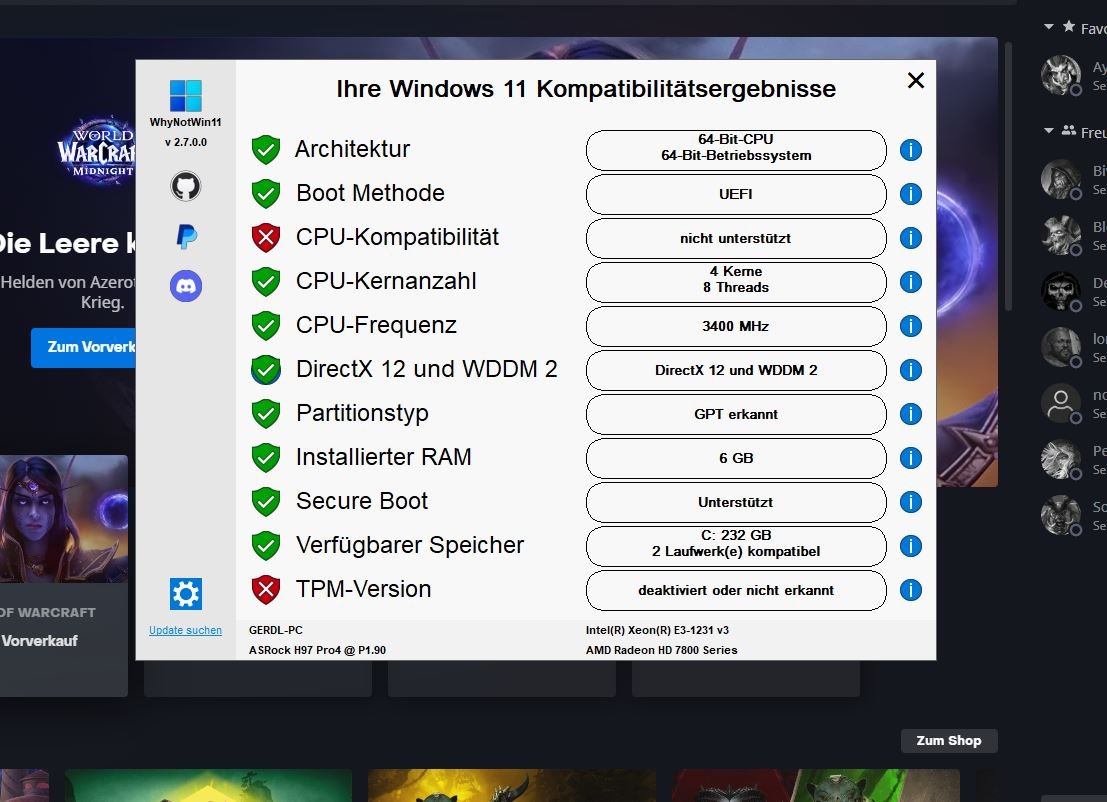Collapse the Favoriten section in friends list
The height and width of the screenshot is (802, 1107).
(x=1049, y=27)
